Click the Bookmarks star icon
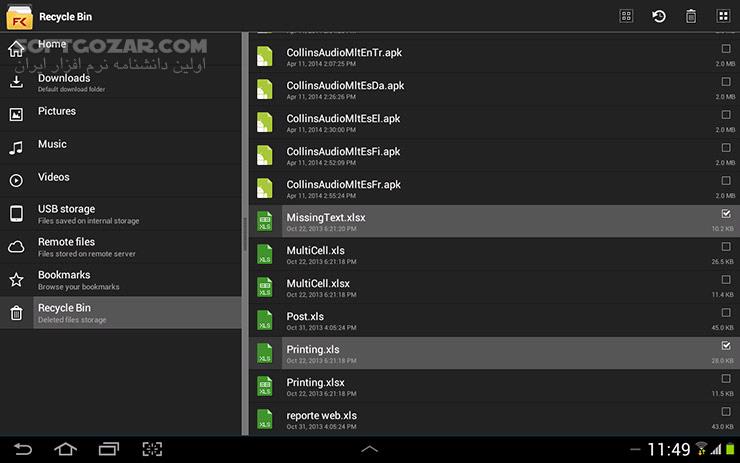Image resolution: width=740 pixels, height=463 pixels. click(16, 279)
